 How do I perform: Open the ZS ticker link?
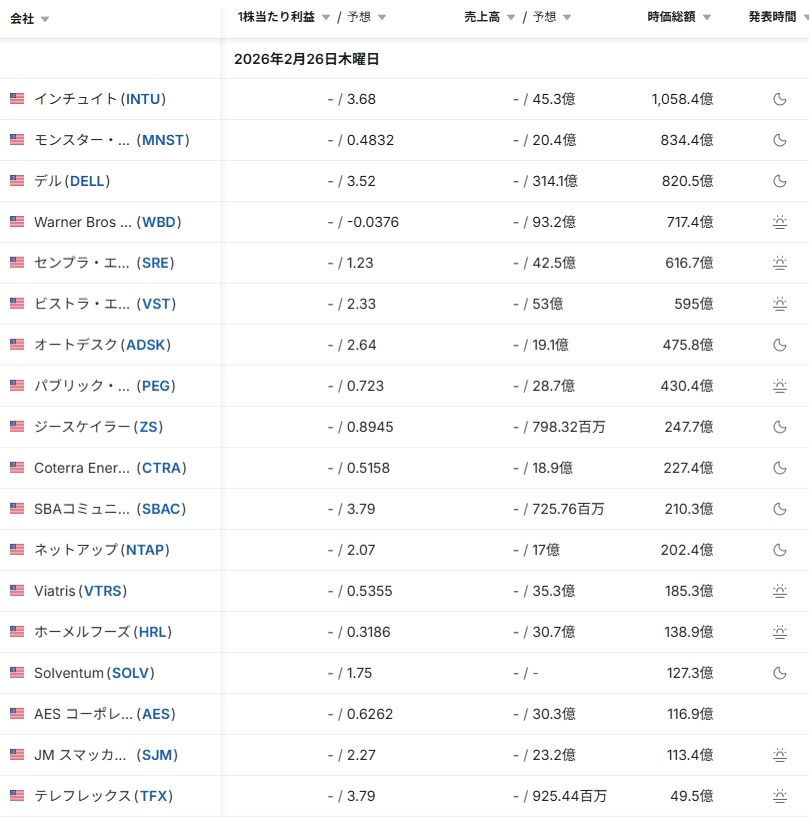click(x=149, y=427)
